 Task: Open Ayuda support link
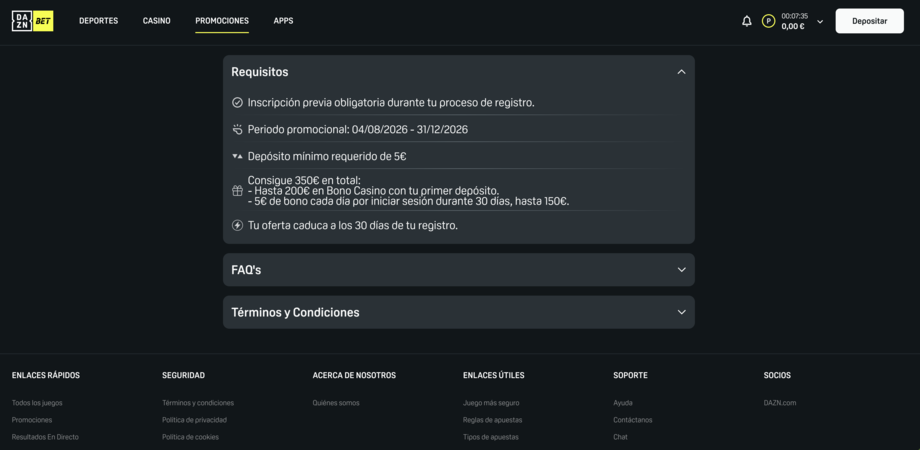click(x=623, y=403)
